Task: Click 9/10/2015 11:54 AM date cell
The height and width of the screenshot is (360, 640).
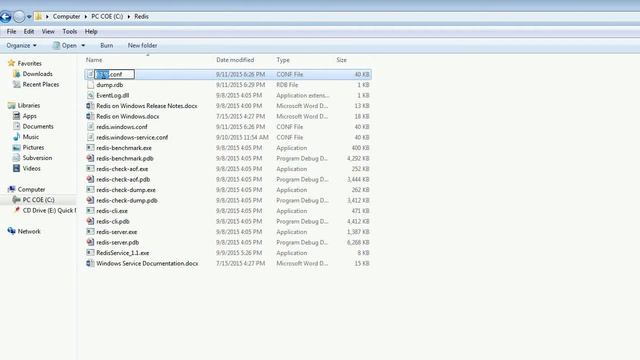Action: (x=242, y=138)
